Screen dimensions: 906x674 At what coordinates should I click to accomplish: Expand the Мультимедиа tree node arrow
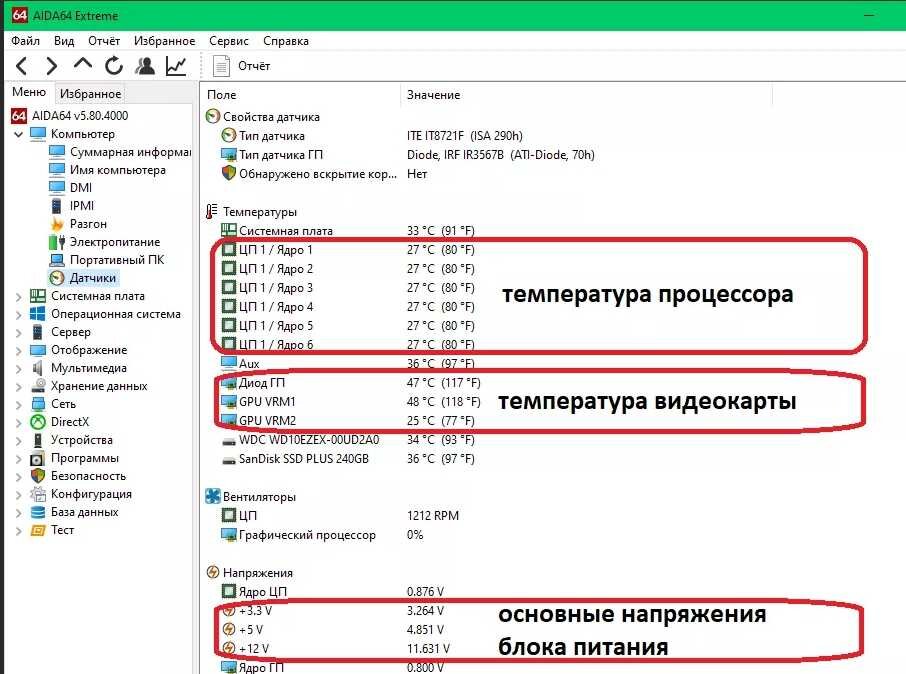click(x=18, y=368)
